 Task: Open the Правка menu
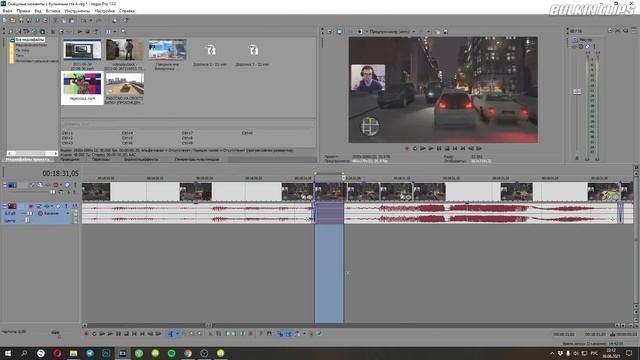pos(23,11)
